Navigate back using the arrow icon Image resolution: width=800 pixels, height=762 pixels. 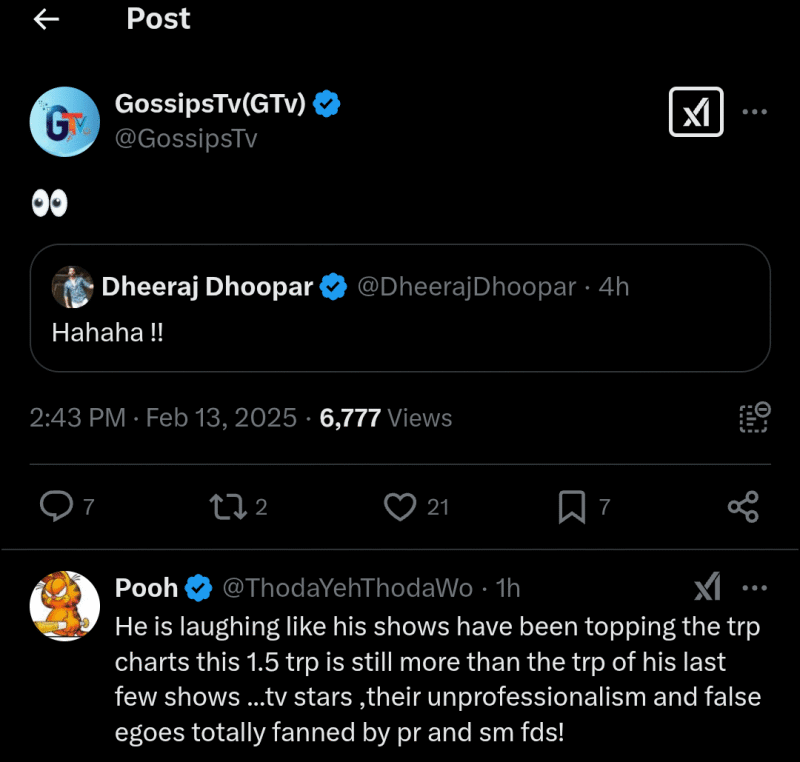tap(47, 19)
